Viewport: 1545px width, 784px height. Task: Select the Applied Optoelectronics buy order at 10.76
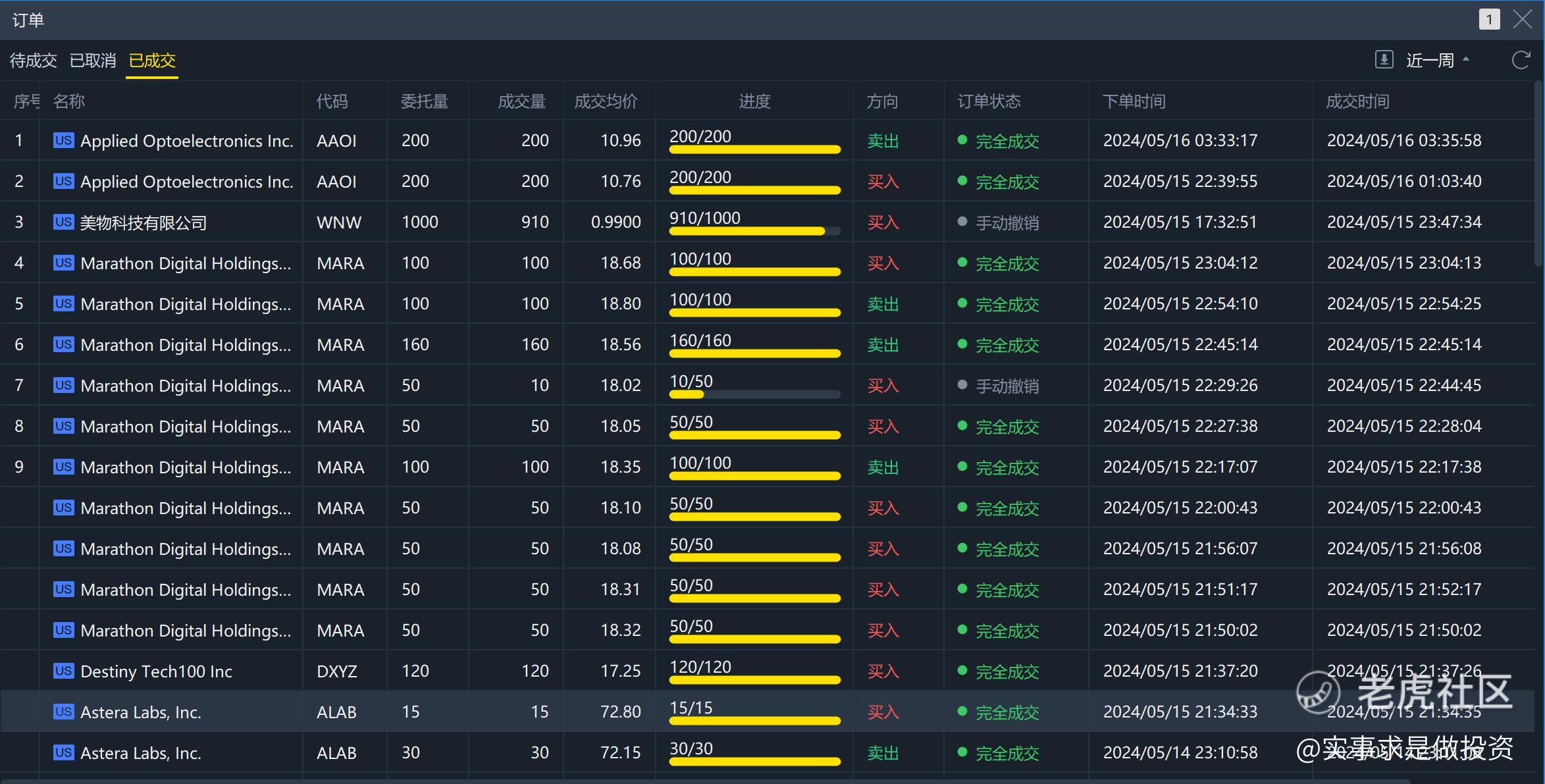(x=768, y=180)
